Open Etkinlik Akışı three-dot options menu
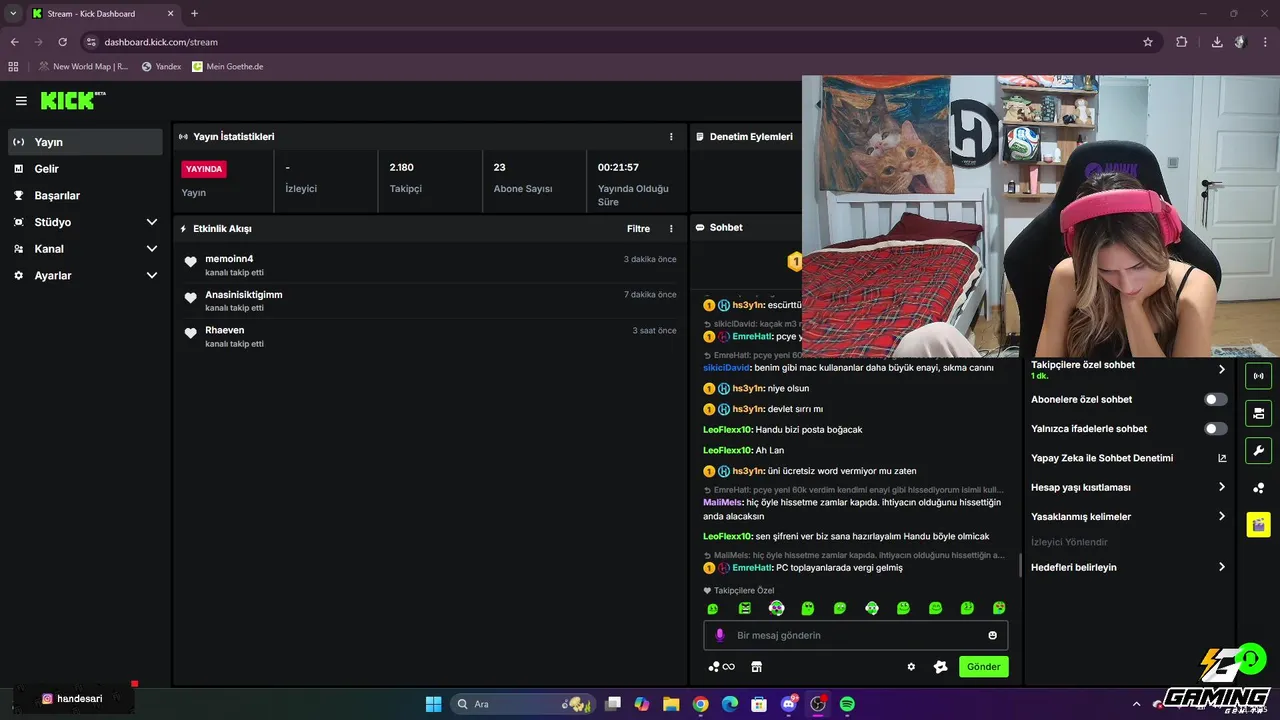This screenshot has width=1280, height=720. click(671, 229)
